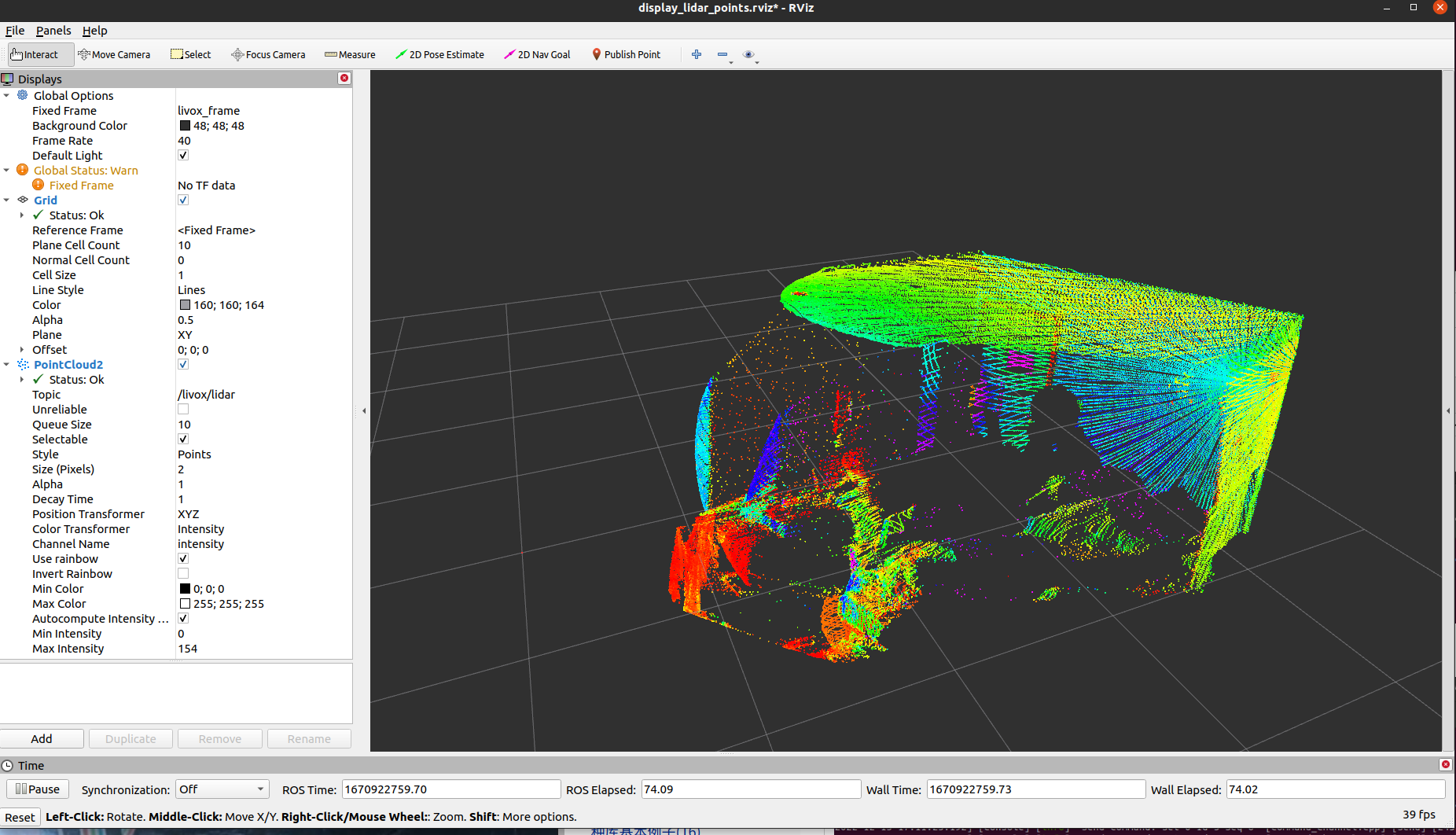Image resolution: width=1456 pixels, height=835 pixels.
Task: Select the 2D Nav Goal tool
Action: (x=537, y=54)
